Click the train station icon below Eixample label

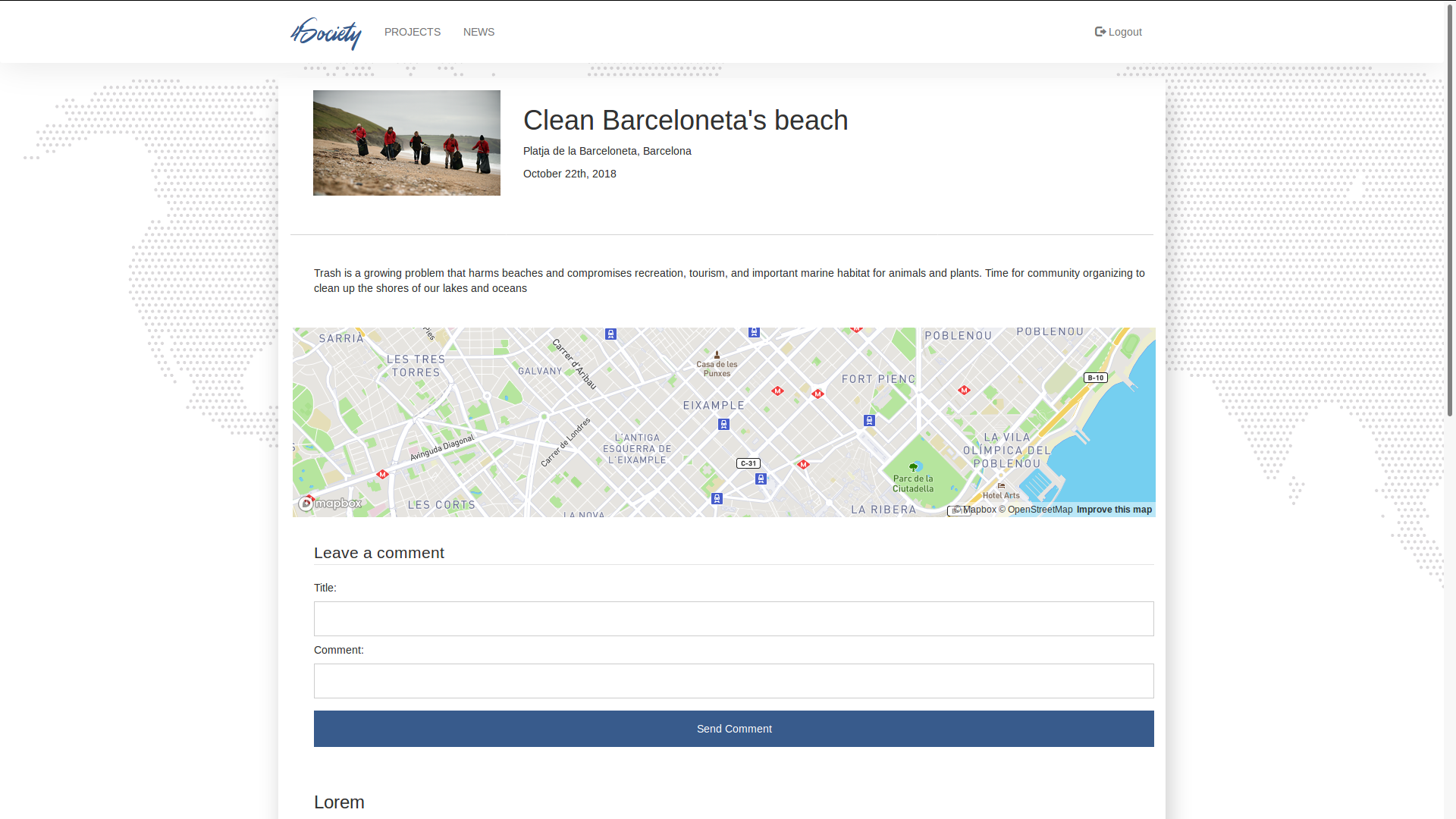(x=723, y=425)
